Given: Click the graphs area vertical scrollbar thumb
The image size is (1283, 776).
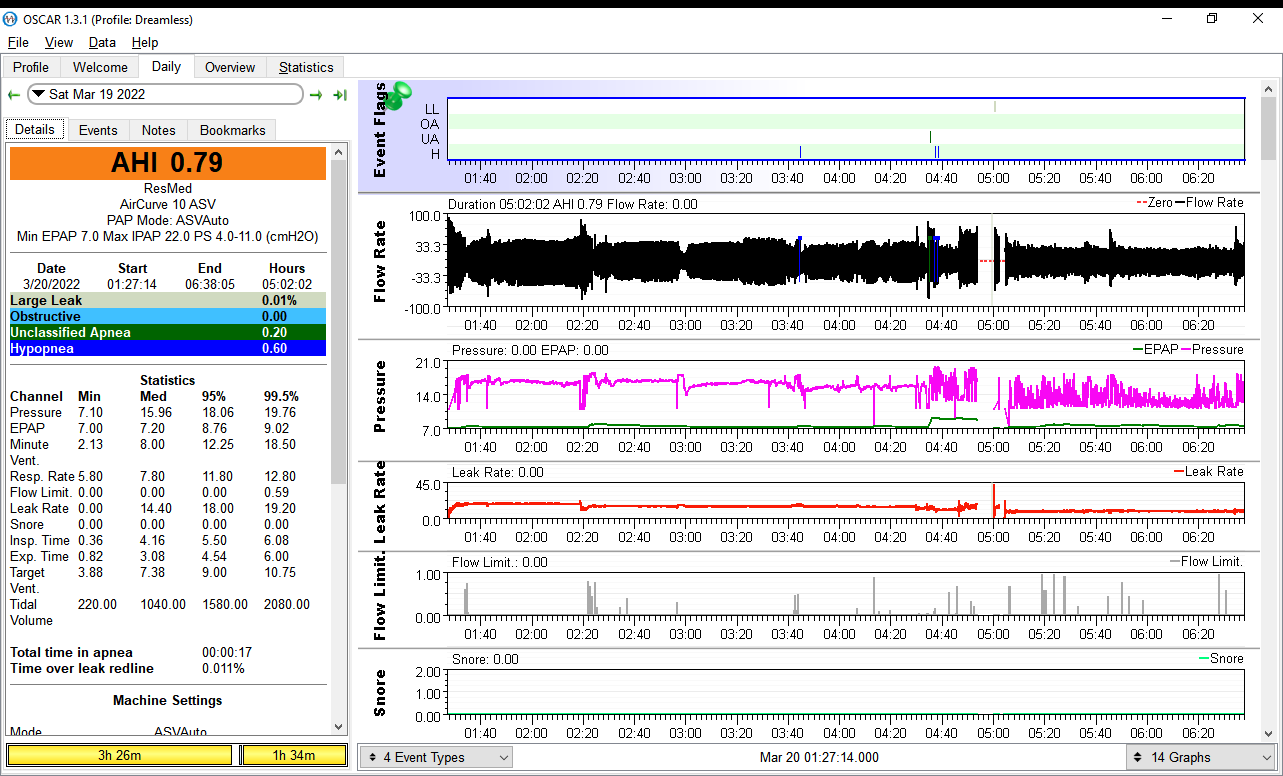Looking at the screenshot, I should 1268,127.
